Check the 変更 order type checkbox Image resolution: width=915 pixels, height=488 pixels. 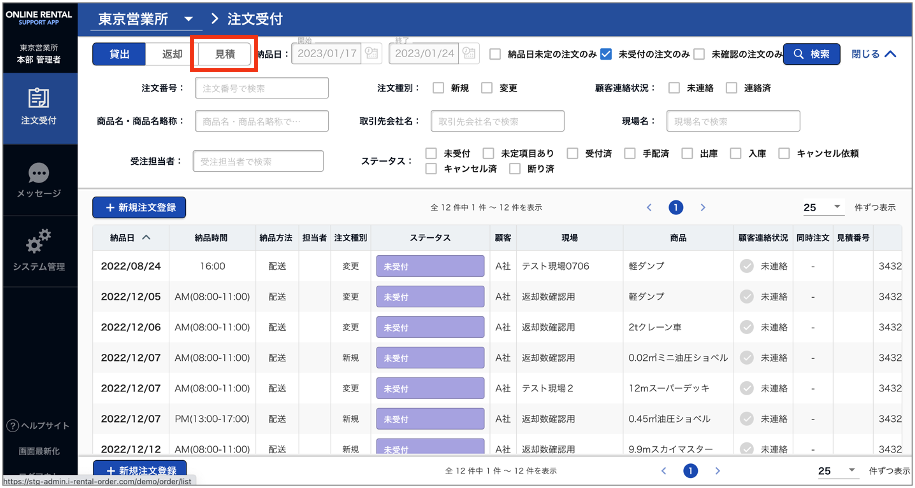tap(487, 88)
